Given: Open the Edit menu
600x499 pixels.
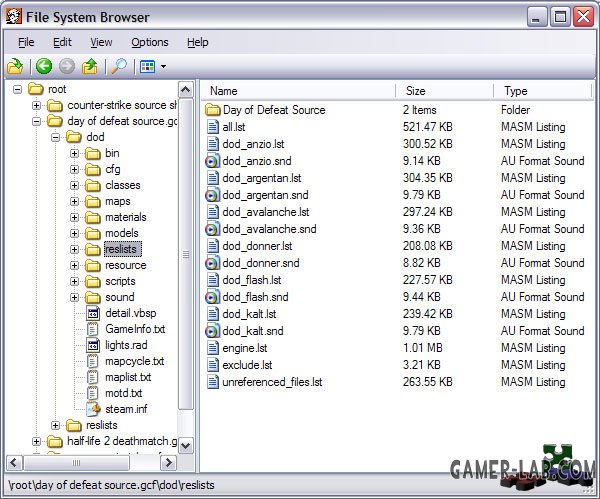Looking at the screenshot, I should coord(62,42).
